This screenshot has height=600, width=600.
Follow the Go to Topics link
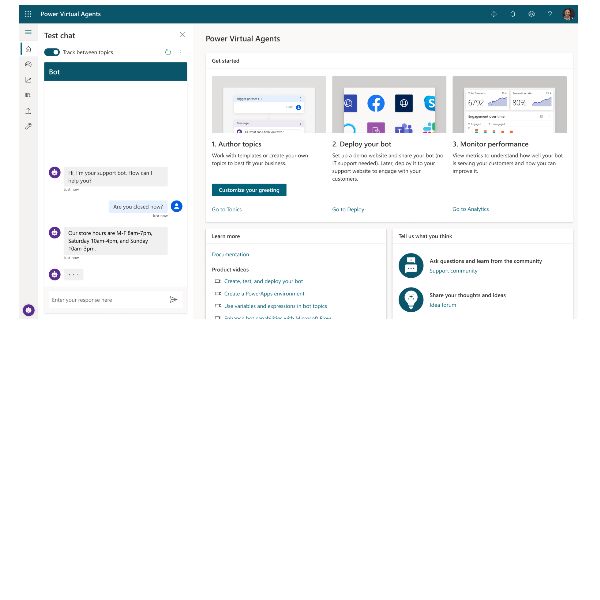pos(227,209)
